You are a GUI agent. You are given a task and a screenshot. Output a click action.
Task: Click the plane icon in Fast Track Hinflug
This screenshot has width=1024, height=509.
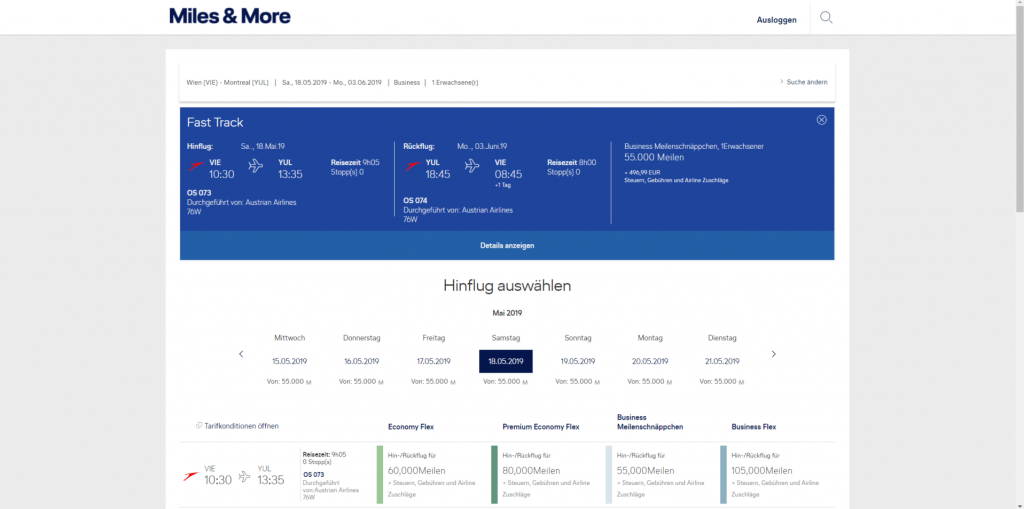pos(255,166)
